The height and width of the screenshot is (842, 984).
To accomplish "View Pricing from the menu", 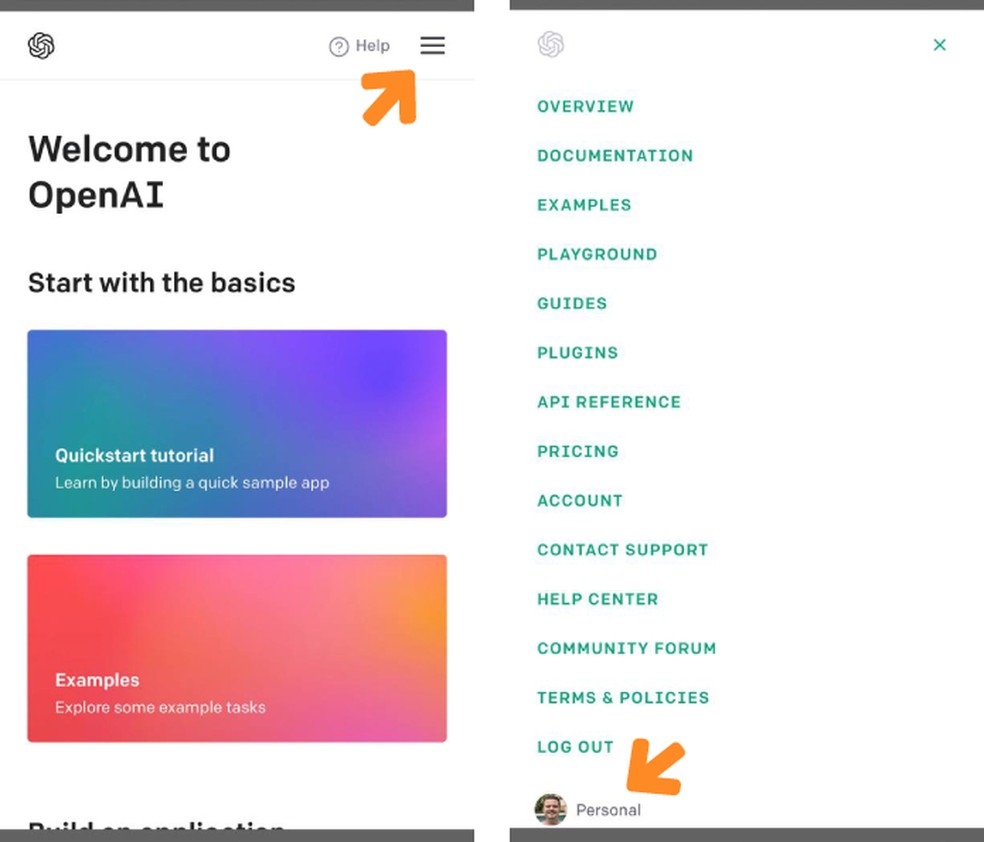I will [x=578, y=451].
